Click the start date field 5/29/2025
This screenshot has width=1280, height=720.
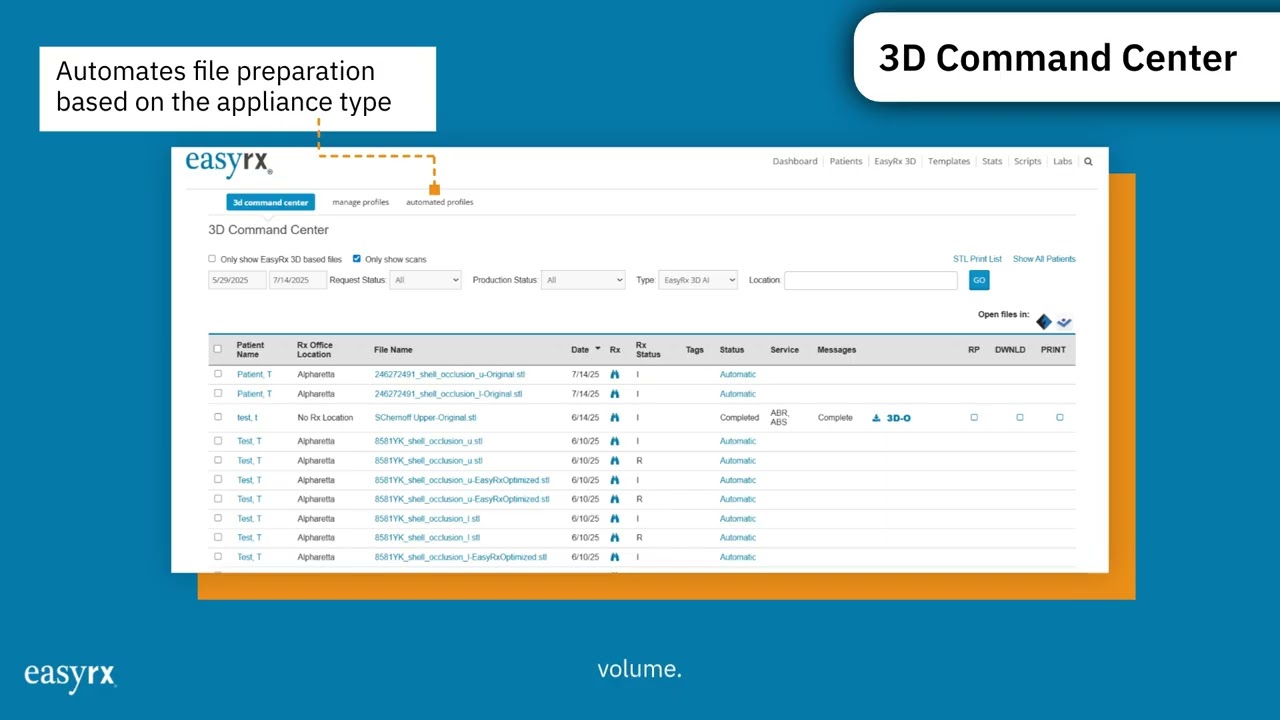coord(237,280)
